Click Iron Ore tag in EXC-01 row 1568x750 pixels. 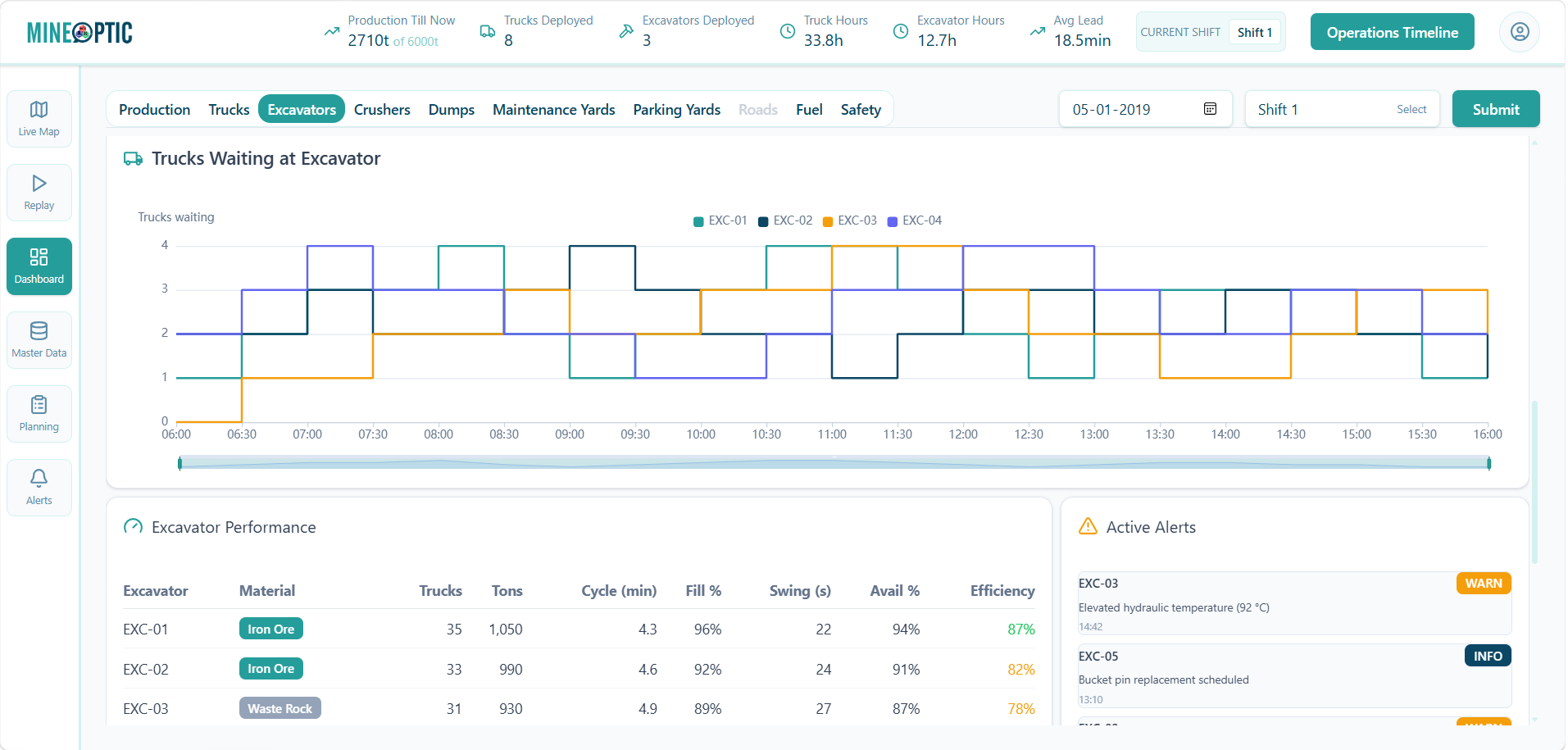(271, 629)
